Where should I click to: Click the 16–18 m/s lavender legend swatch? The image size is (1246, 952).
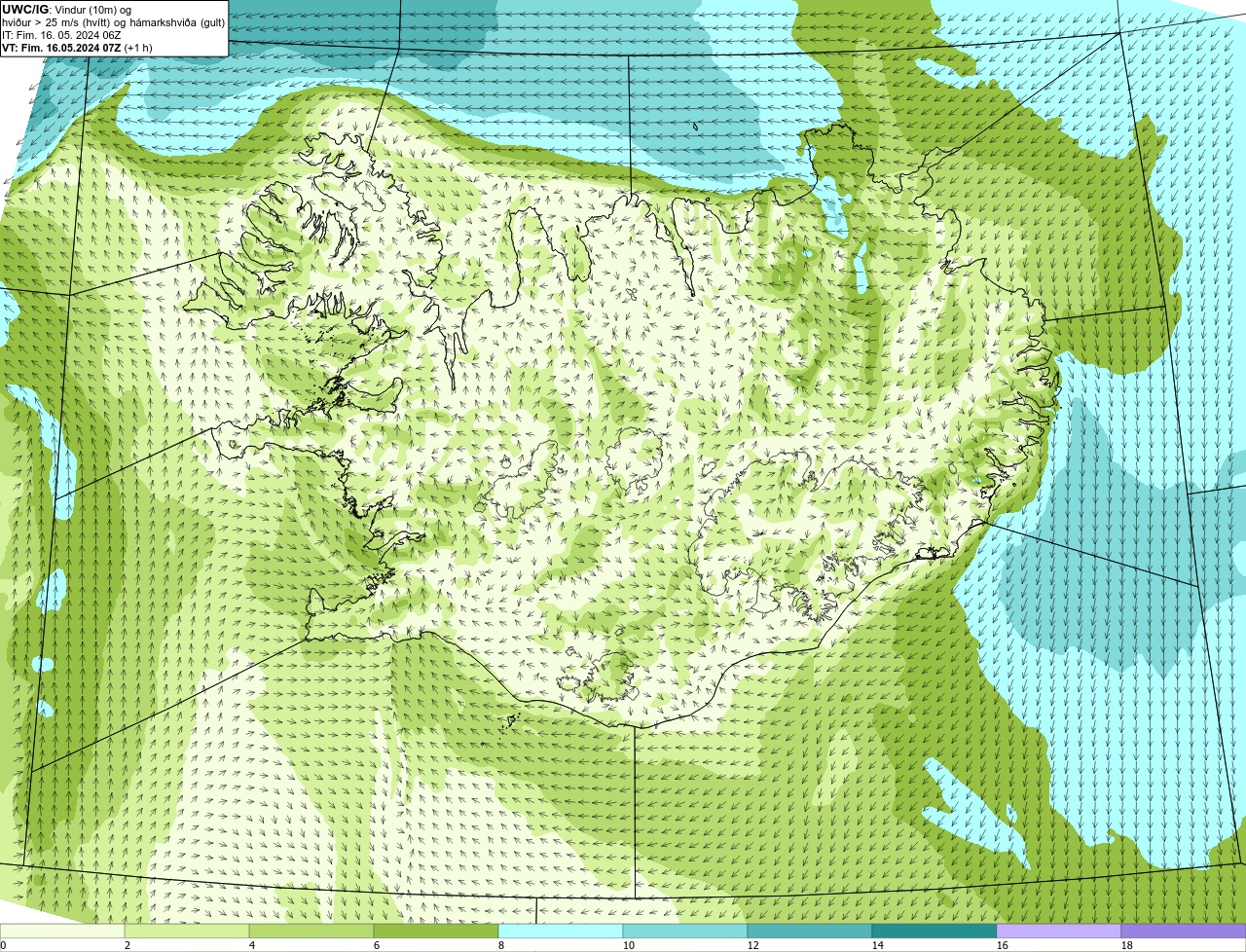tap(1059, 932)
